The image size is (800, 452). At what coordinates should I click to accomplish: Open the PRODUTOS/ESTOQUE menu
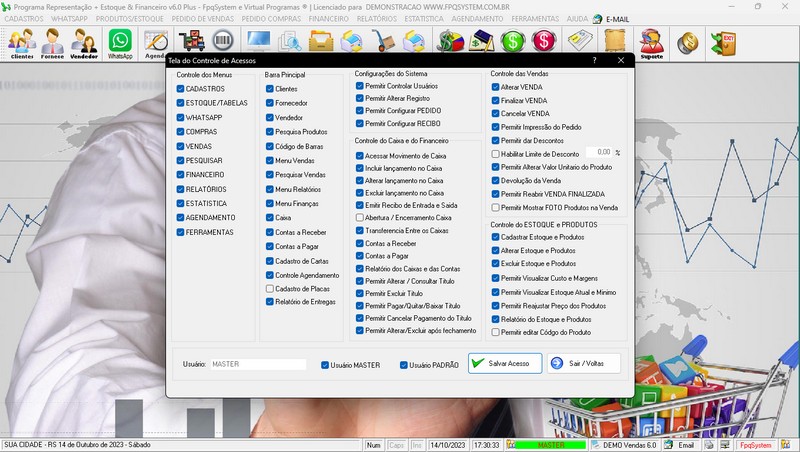point(130,19)
